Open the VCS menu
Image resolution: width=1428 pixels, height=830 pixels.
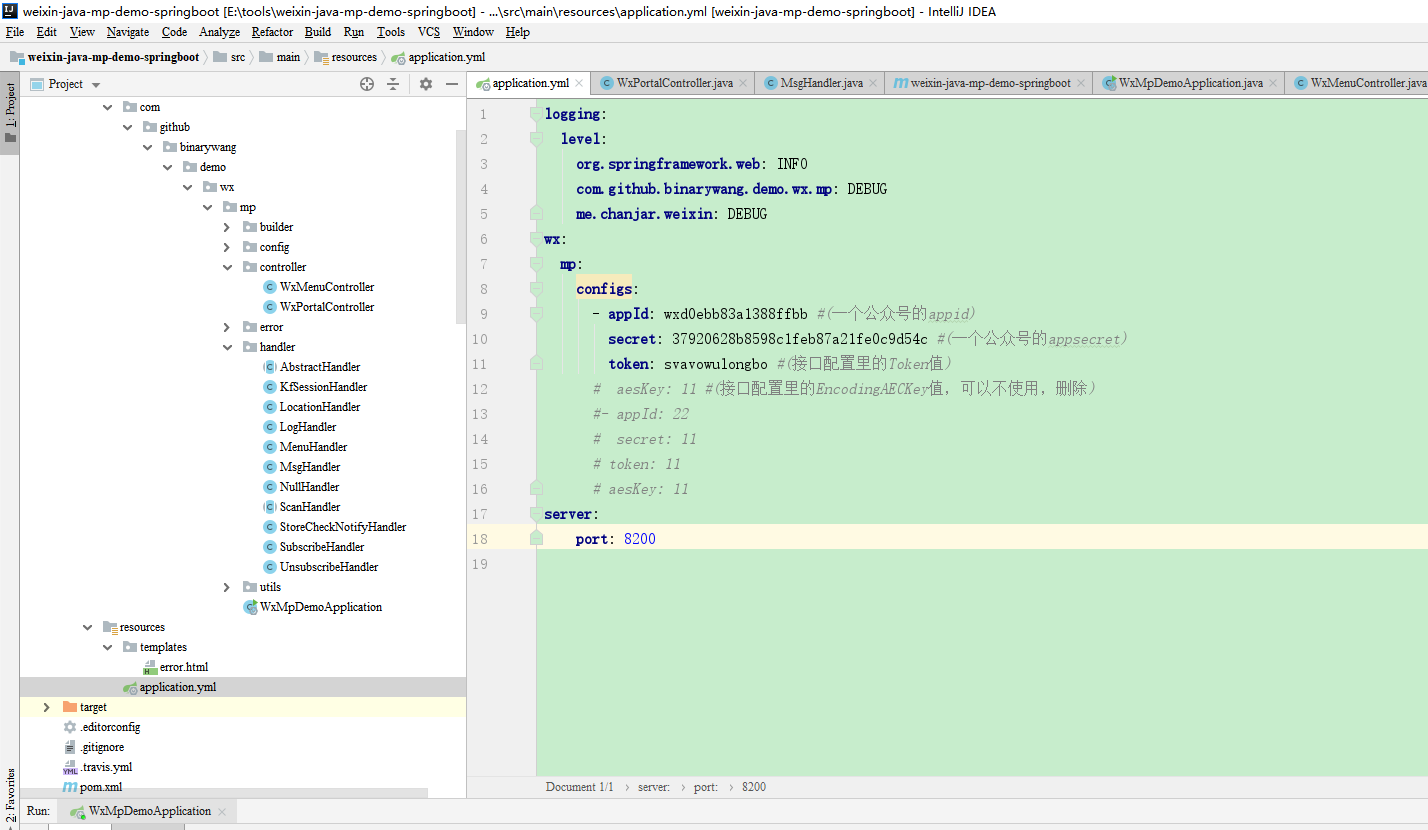coord(429,32)
